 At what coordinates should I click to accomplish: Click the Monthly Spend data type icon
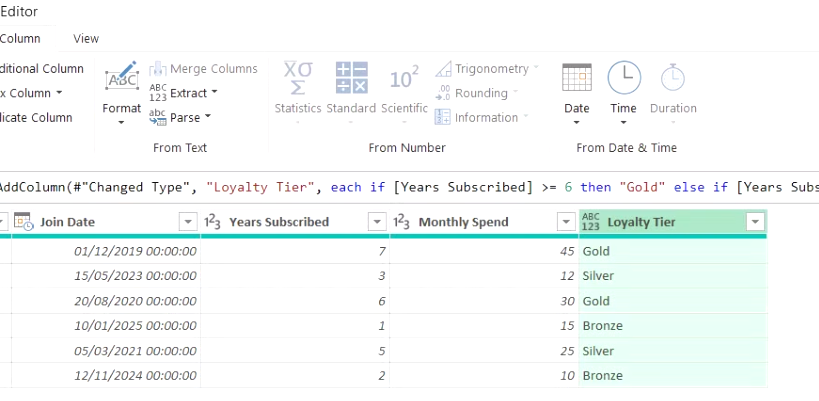[x=401, y=222]
